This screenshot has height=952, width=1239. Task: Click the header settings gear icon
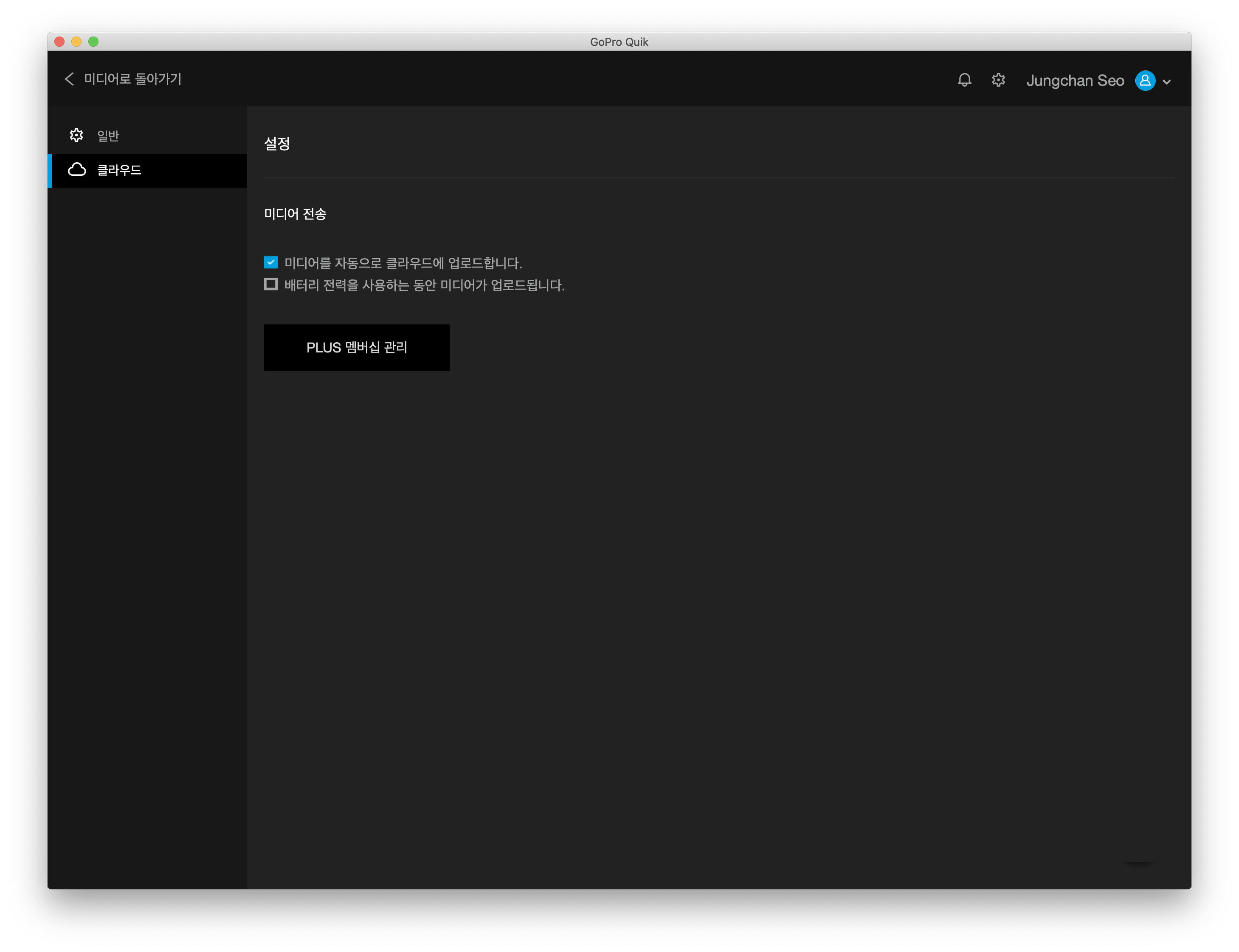pos(998,80)
